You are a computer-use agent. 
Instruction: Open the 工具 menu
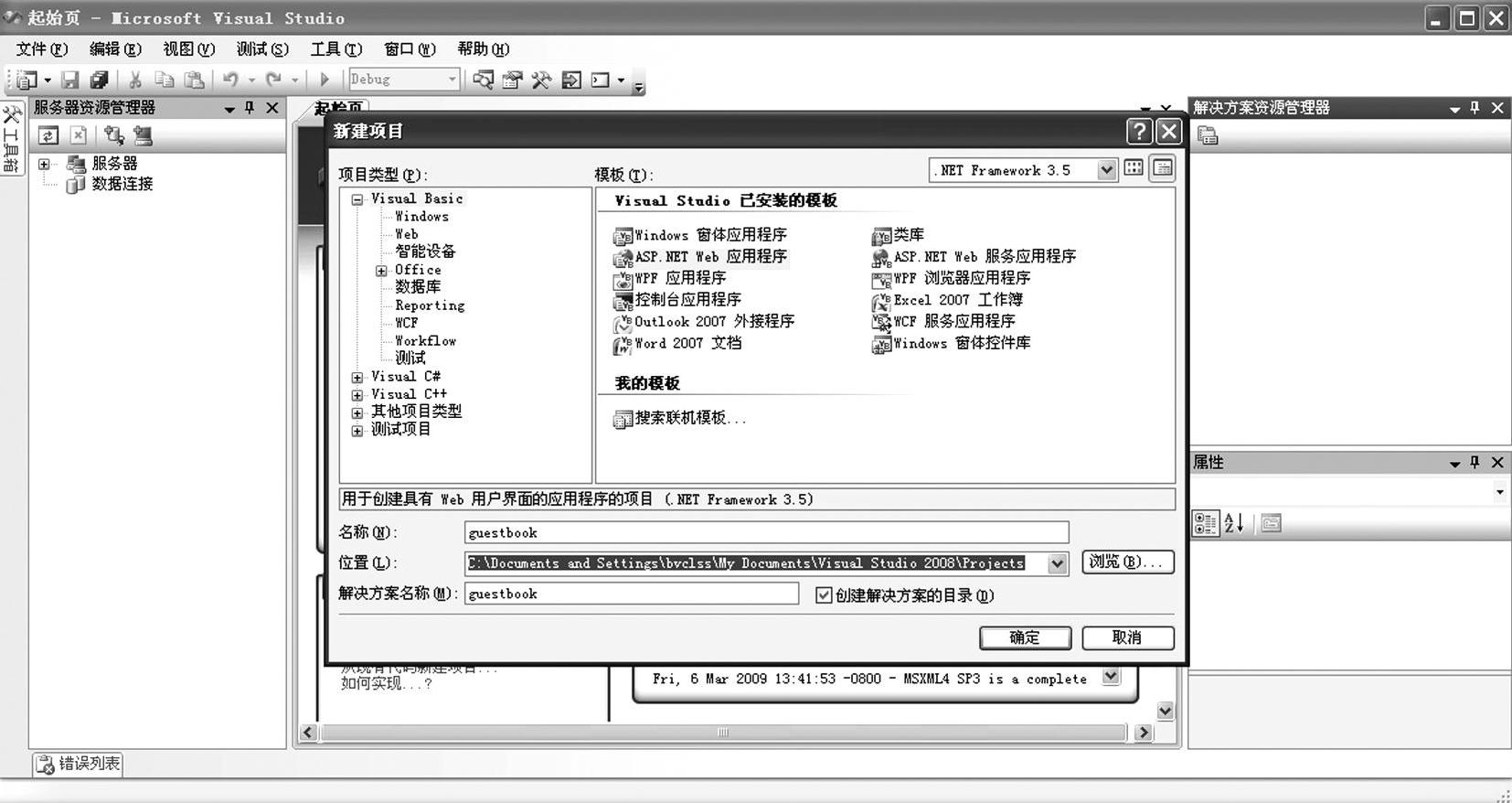coord(336,49)
